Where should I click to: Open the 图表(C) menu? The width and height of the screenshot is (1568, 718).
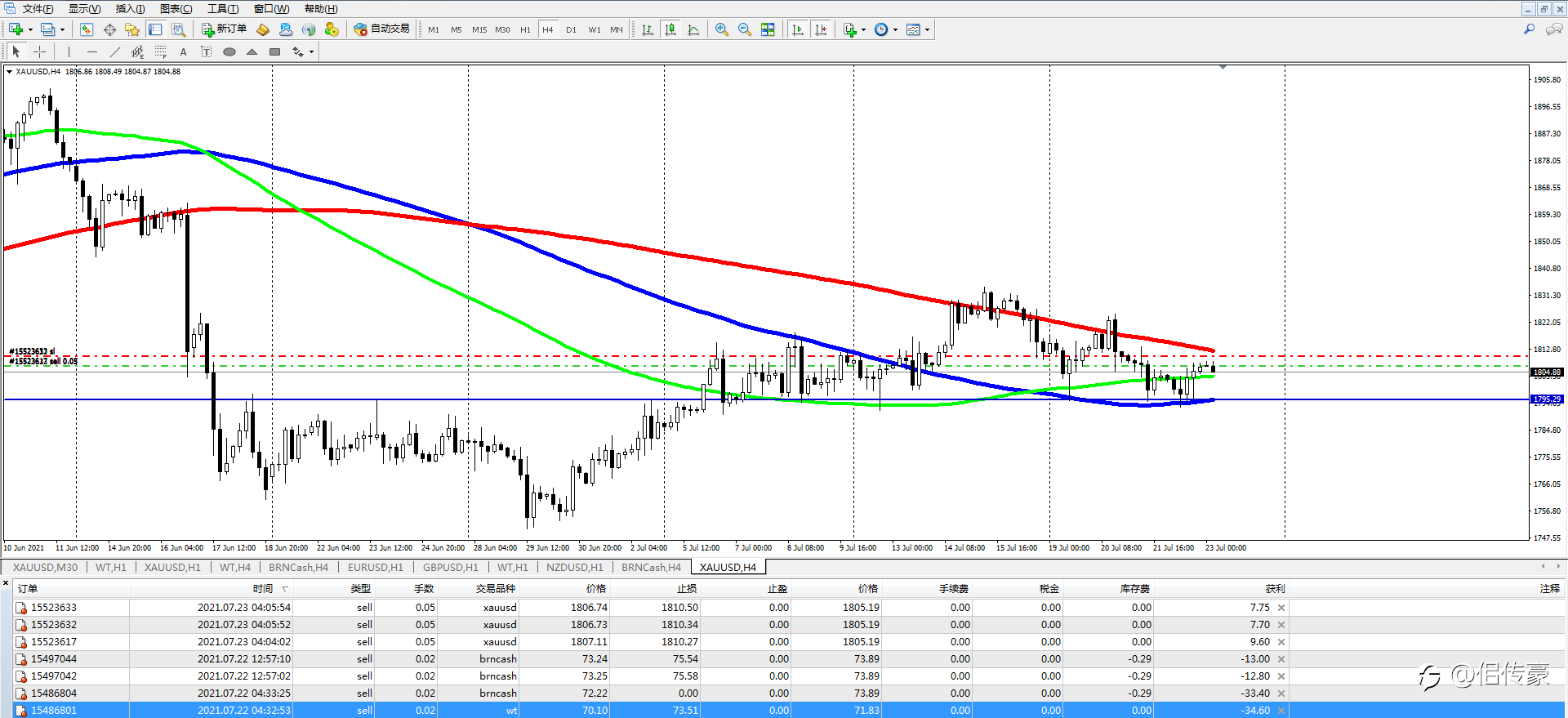[x=176, y=9]
